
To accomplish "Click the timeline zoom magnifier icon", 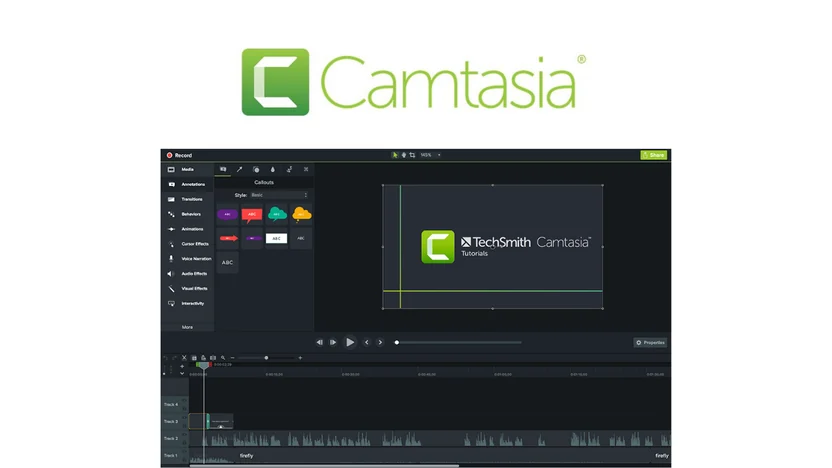I will [x=223, y=358].
